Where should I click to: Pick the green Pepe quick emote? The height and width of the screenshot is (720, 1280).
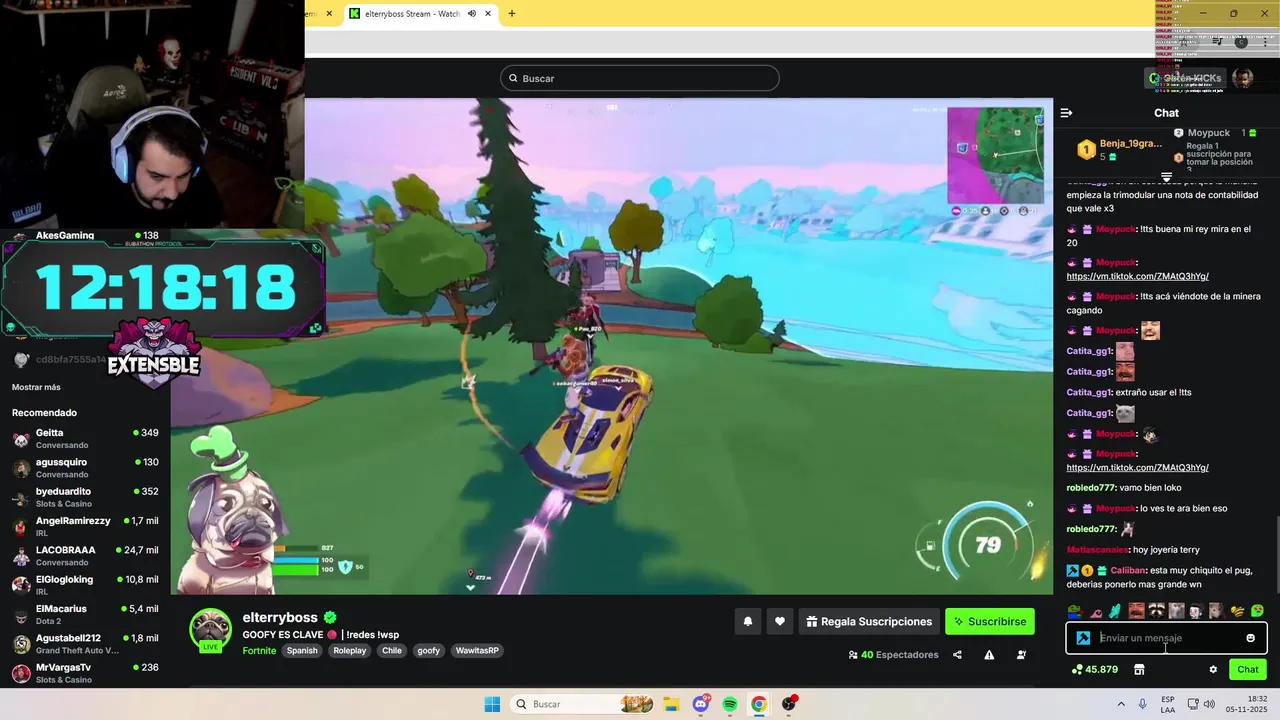(x=1074, y=611)
